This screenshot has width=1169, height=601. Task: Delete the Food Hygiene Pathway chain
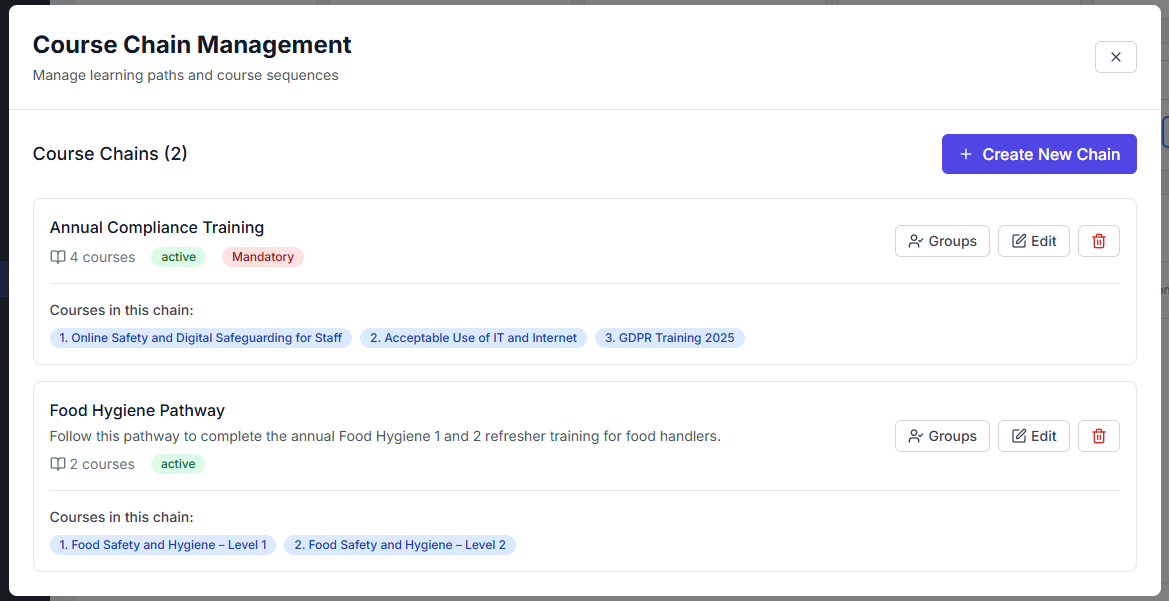(1098, 436)
